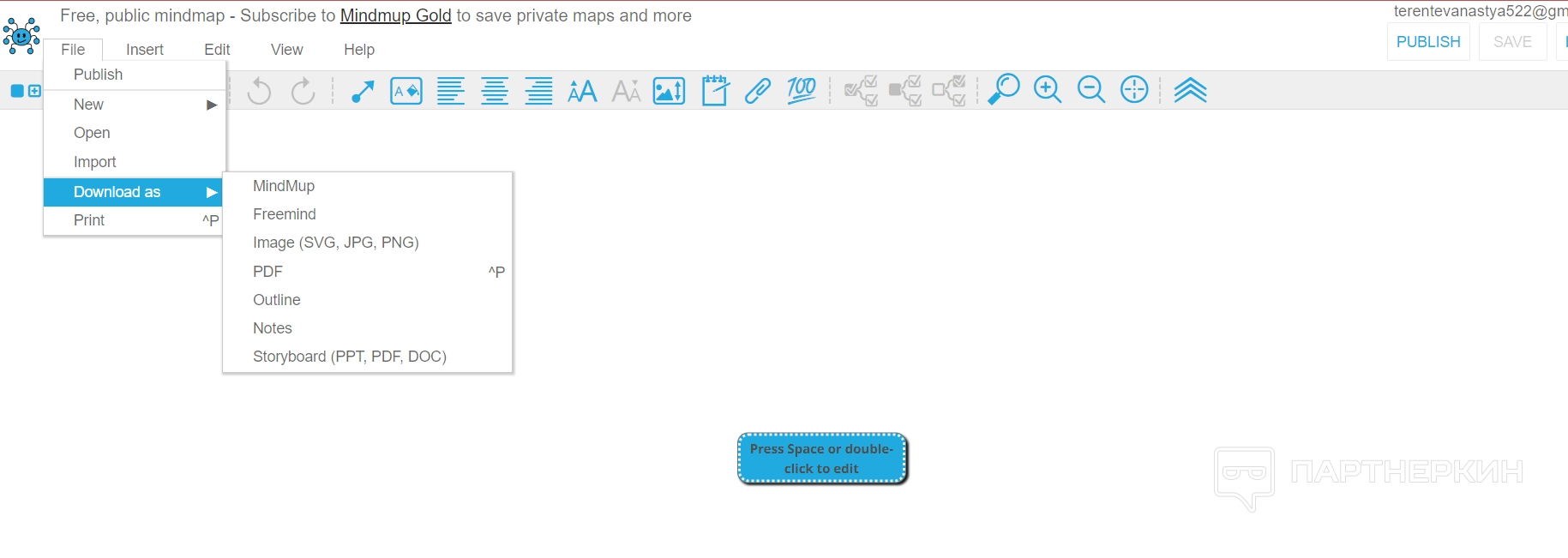The height and width of the screenshot is (558, 1568).
Task: Open the Help menu
Action: point(359,50)
